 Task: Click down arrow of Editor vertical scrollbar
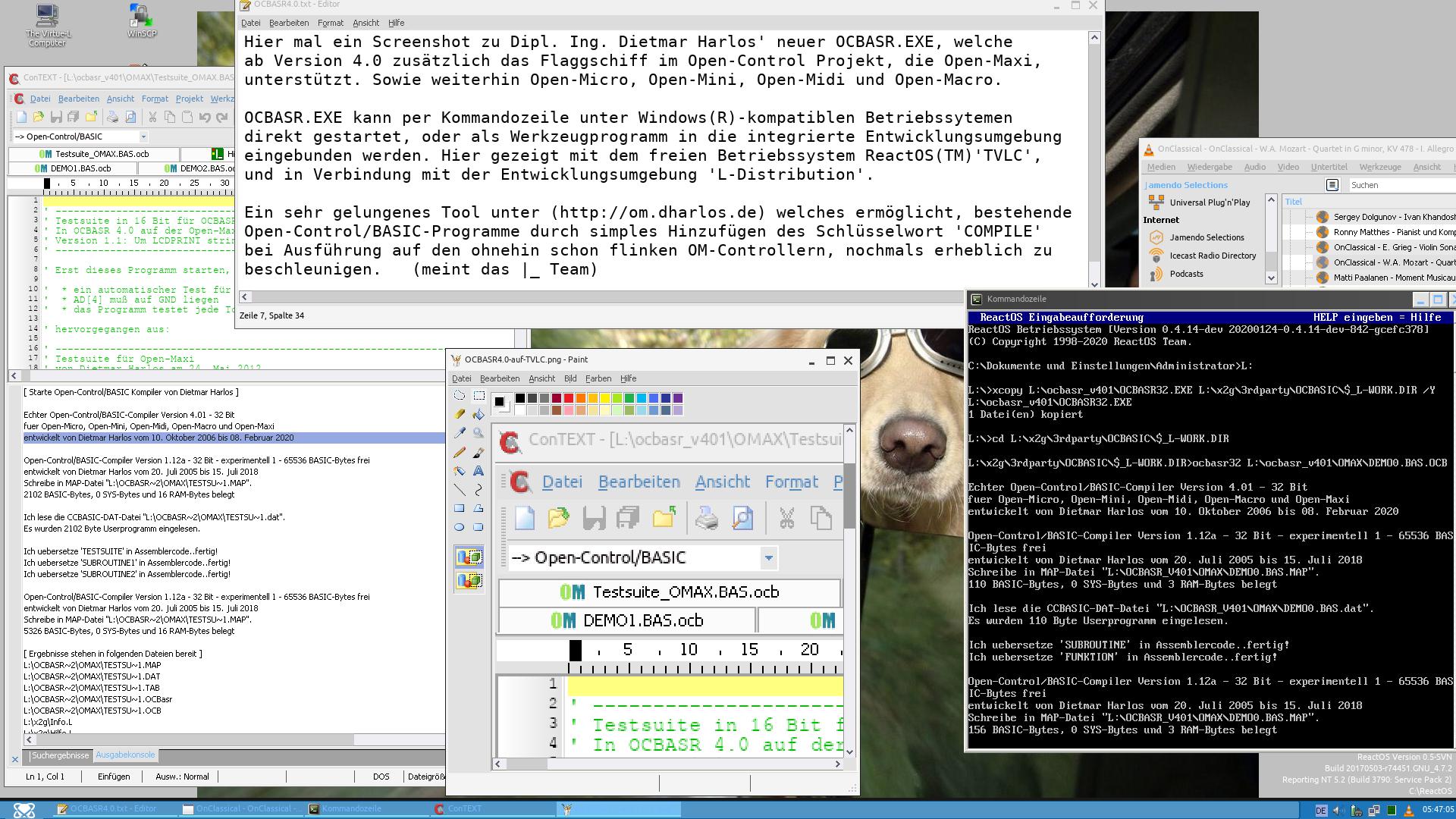pos(1094,284)
